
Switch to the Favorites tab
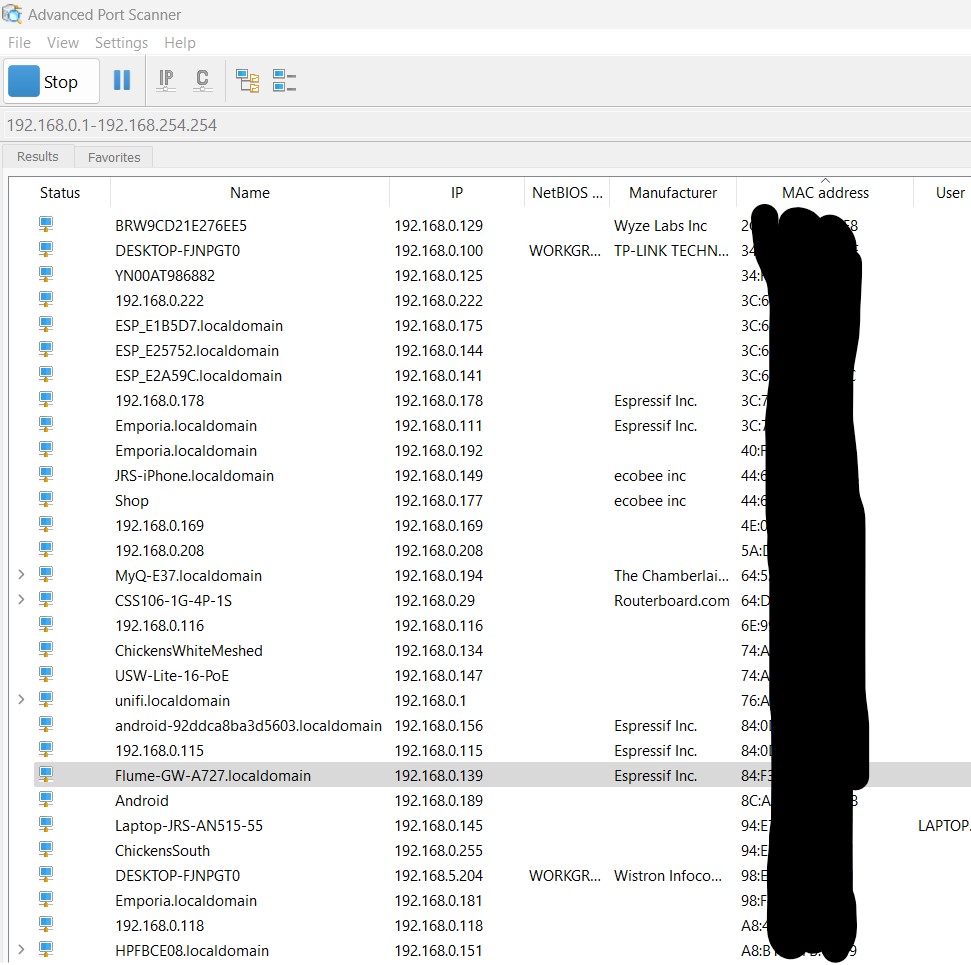tap(114, 157)
